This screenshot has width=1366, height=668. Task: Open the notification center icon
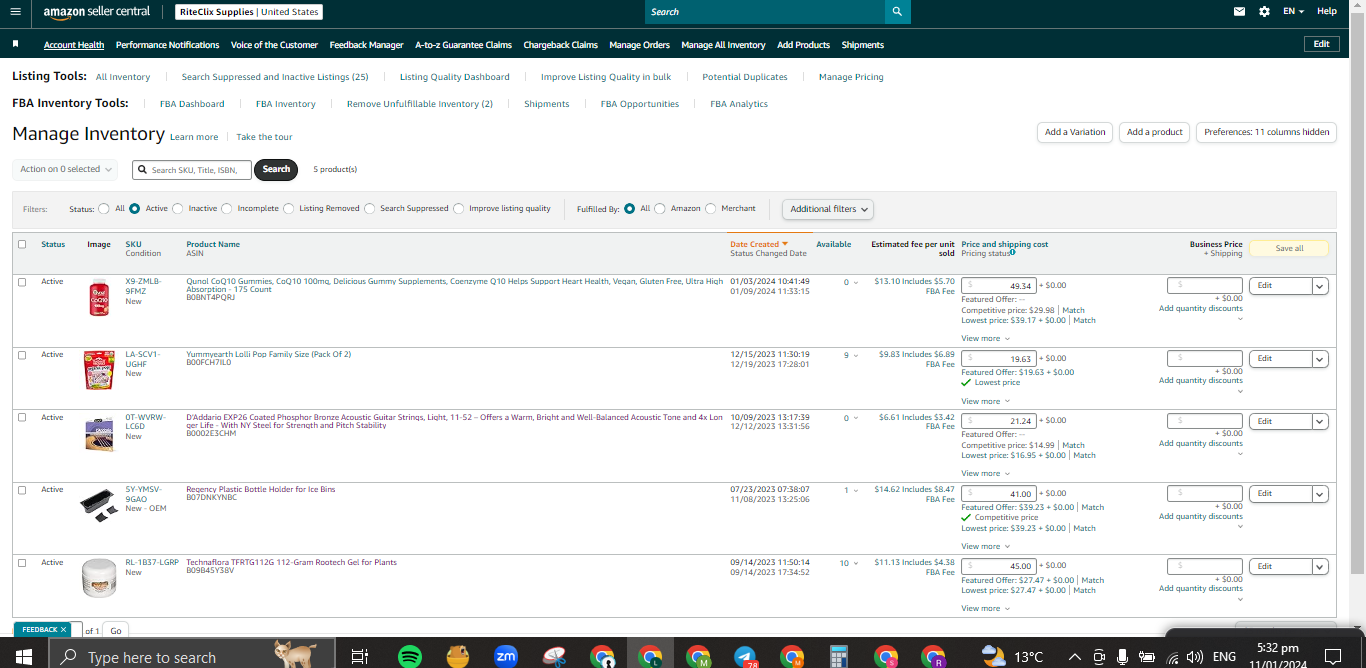click(1332, 657)
